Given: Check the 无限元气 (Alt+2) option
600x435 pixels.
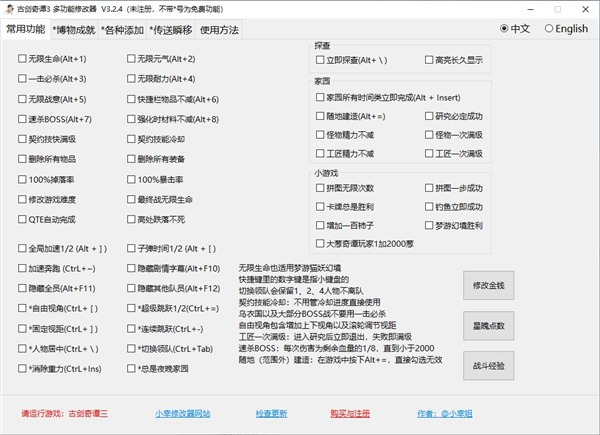Looking at the screenshot, I should (x=131, y=59).
